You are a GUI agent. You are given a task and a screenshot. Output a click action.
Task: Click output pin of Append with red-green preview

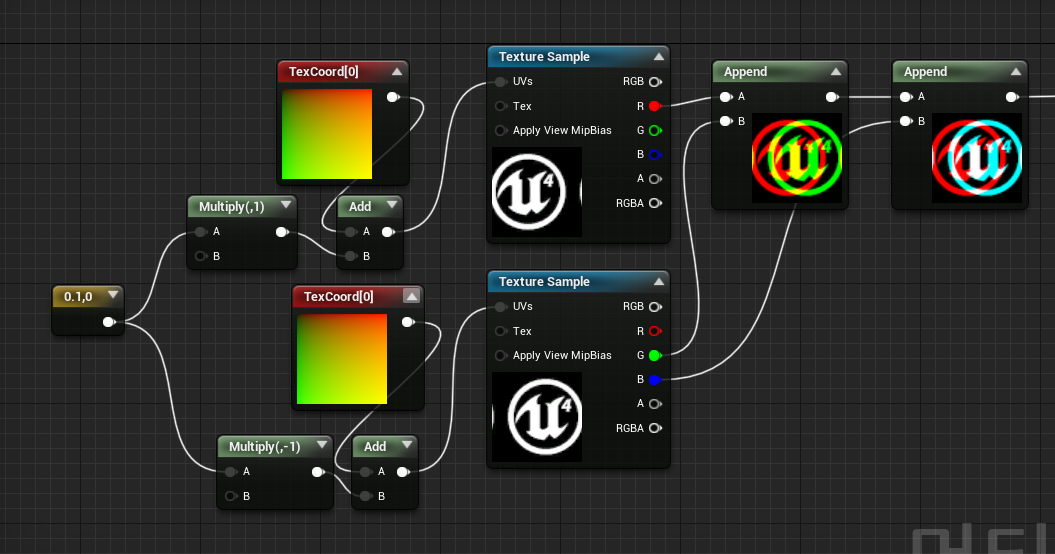(832, 97)
